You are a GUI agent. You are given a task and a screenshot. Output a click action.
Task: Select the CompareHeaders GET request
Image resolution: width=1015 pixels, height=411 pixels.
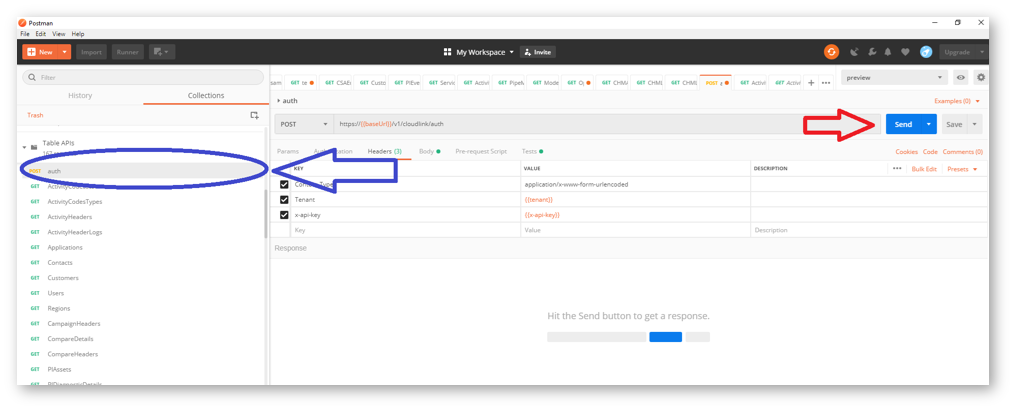point(72,354)
